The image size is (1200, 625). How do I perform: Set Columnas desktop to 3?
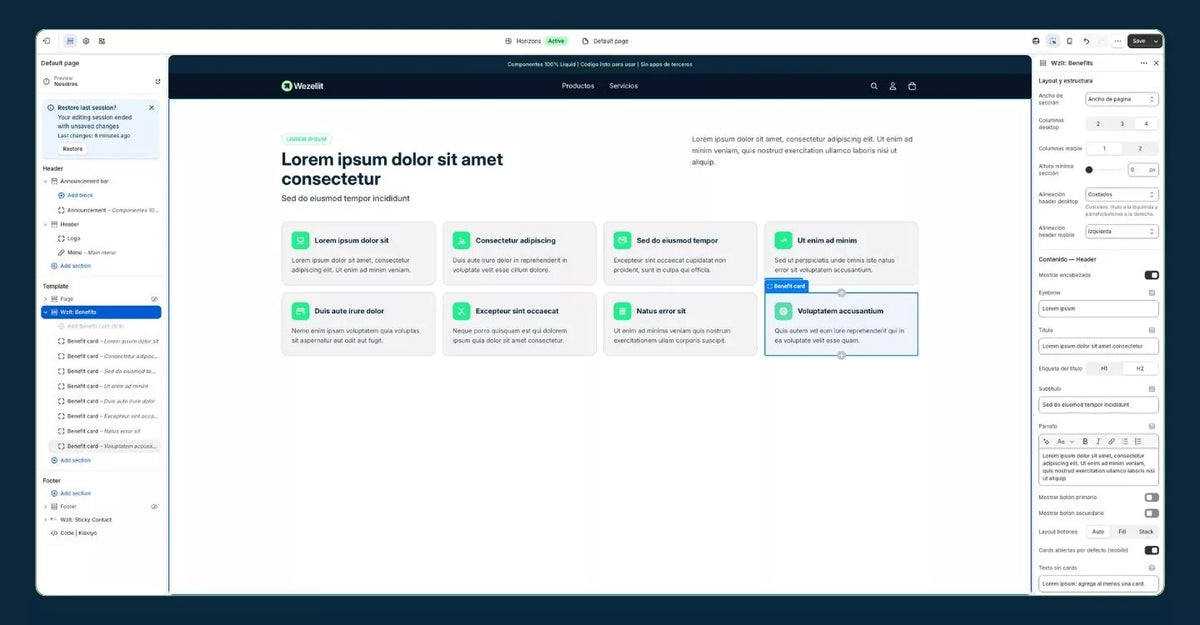tap(1122, 124)
